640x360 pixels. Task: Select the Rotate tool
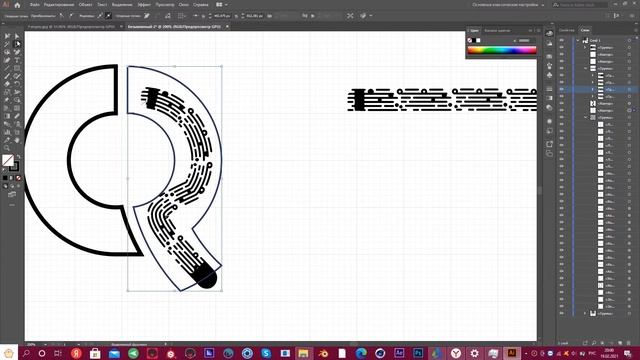(17, 84)
